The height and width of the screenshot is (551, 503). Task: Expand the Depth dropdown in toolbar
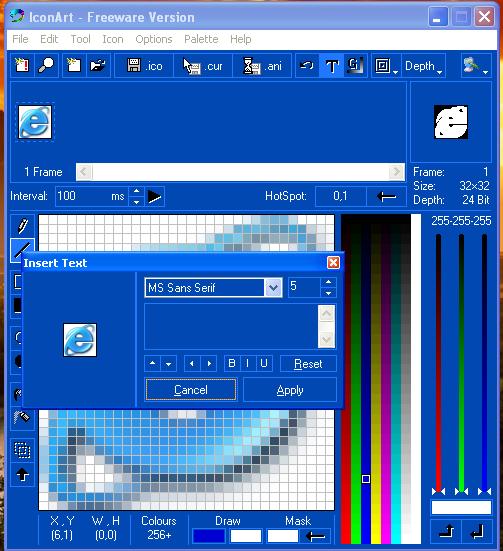coord(423,66)
